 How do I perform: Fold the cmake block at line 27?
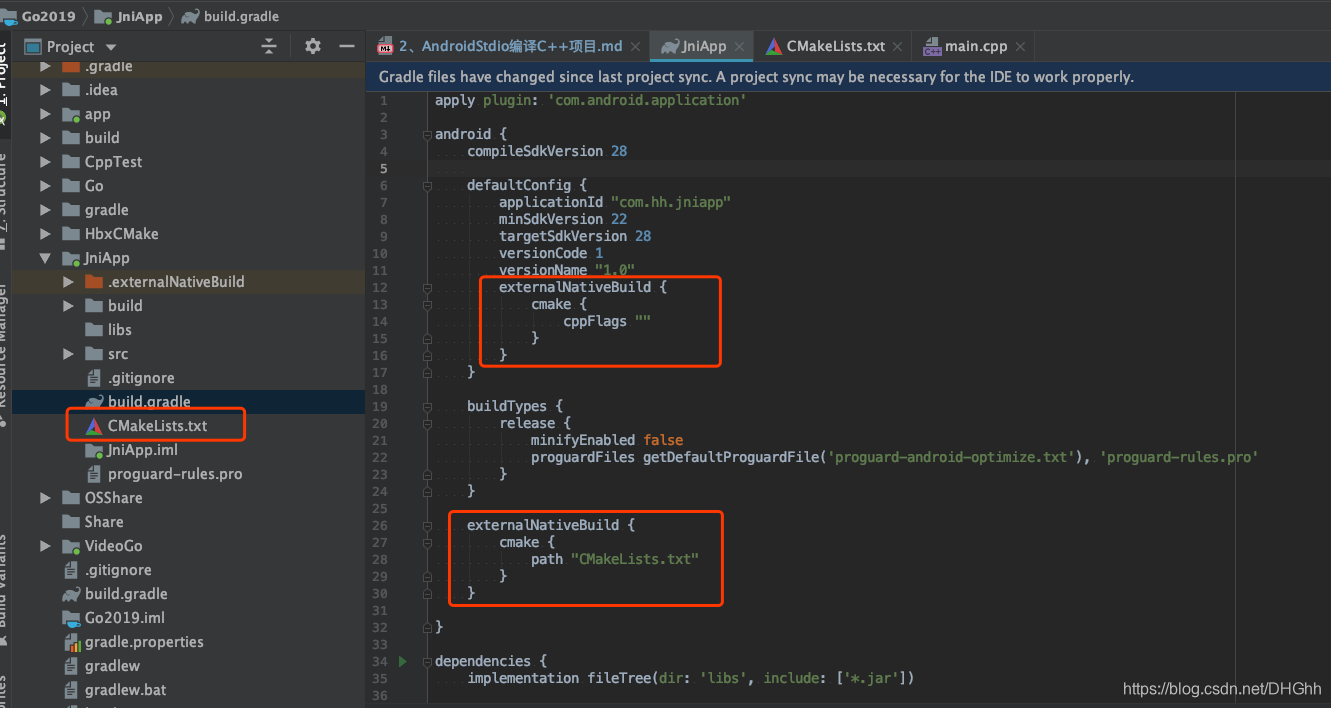427,542
